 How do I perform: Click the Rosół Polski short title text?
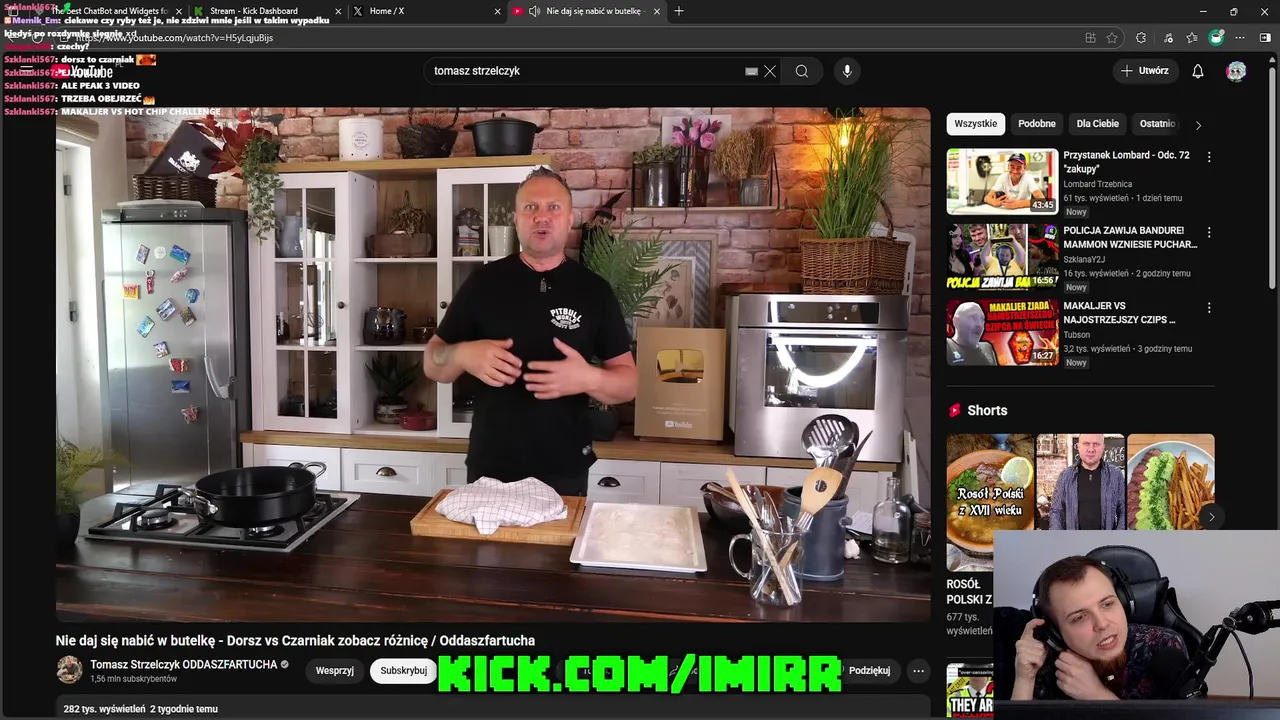click(x=969, y=592)
